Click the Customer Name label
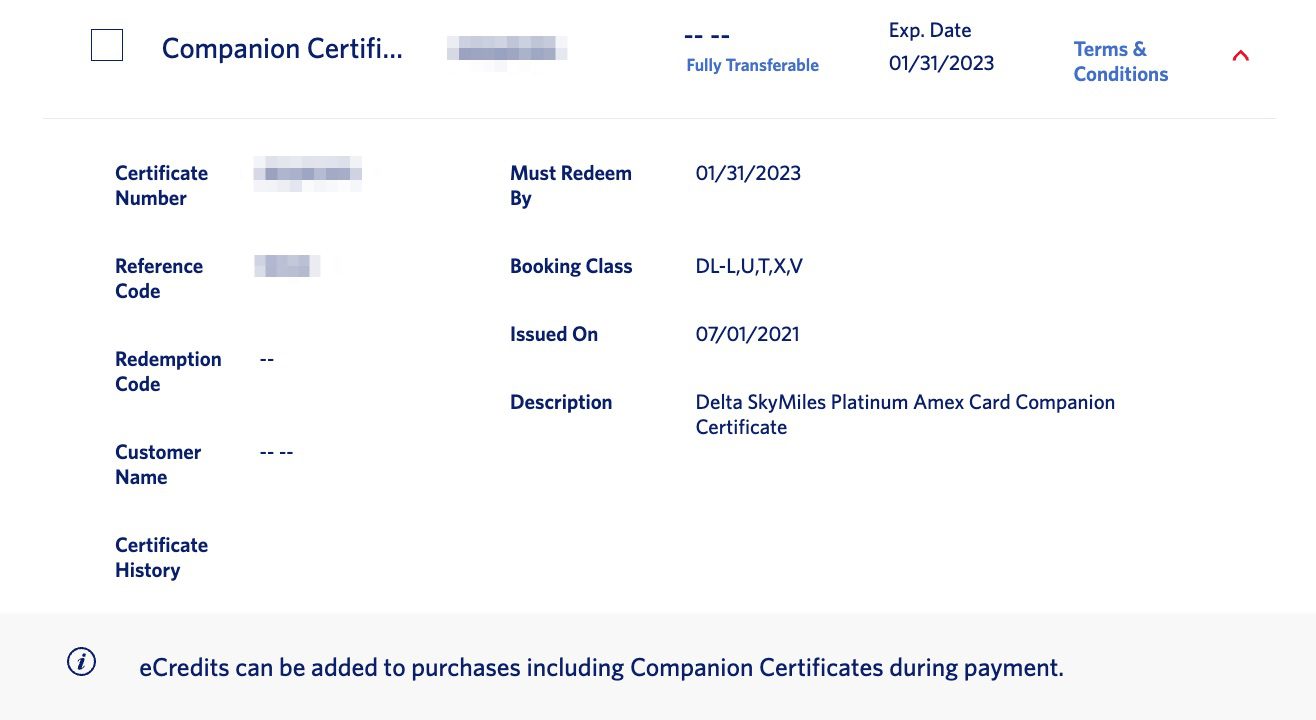 tap(158, 465)
